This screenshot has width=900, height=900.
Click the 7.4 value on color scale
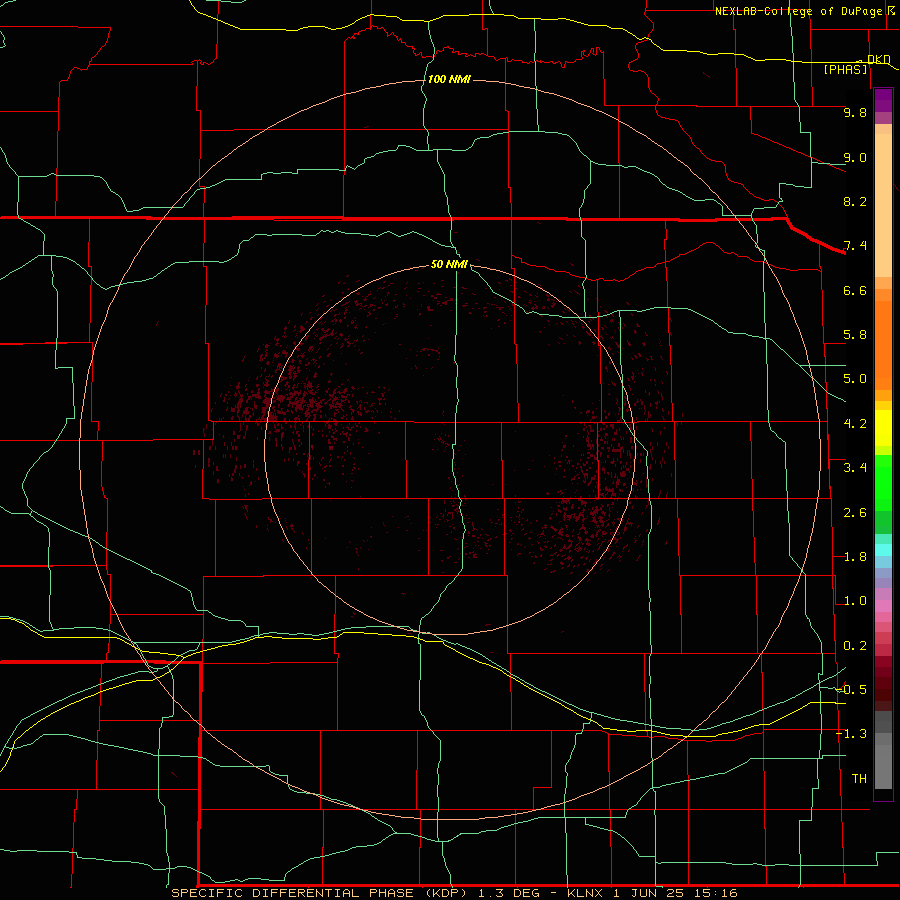(x=855, y=246)
